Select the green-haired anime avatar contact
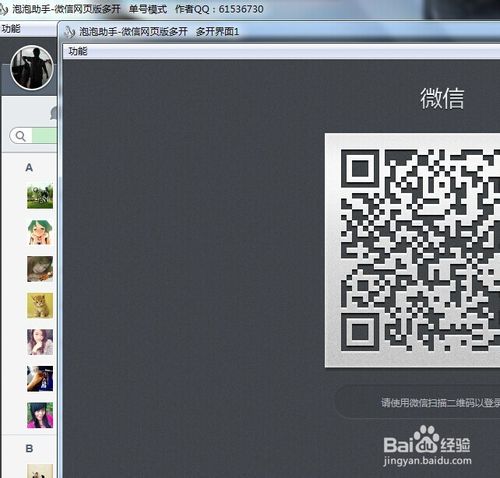Screen dimensions: 500x478 (40, 232)
